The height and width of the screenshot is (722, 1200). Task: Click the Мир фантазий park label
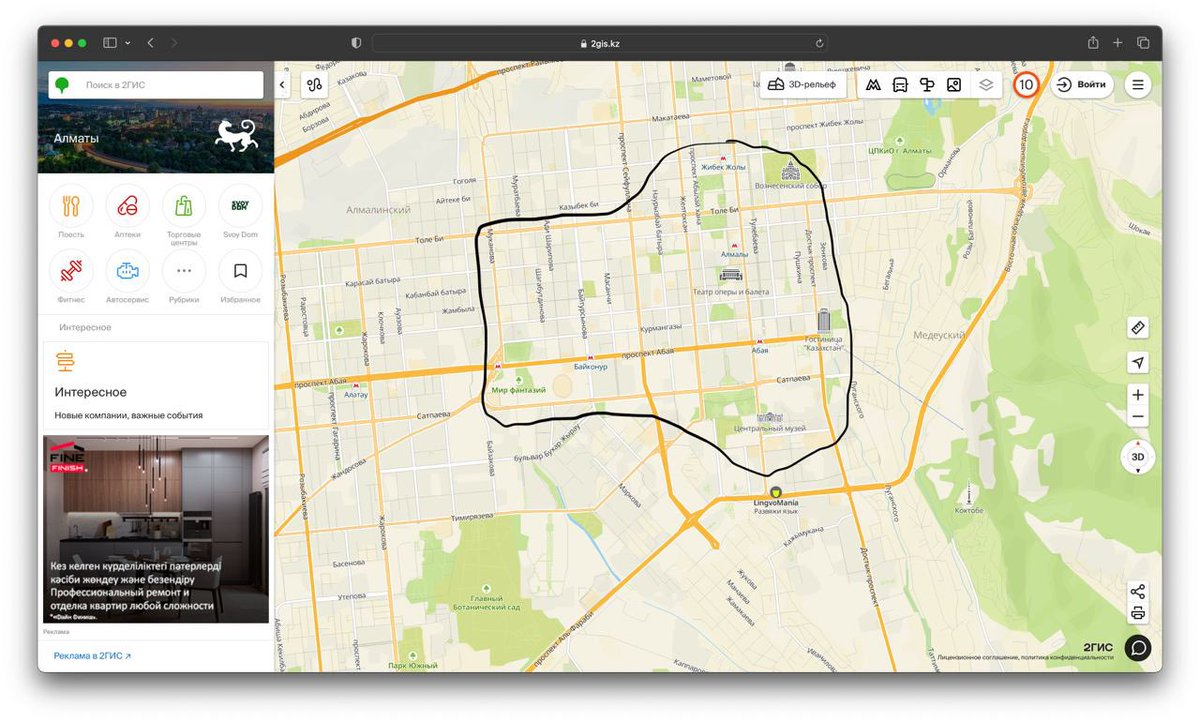click(x=519, y=390)
